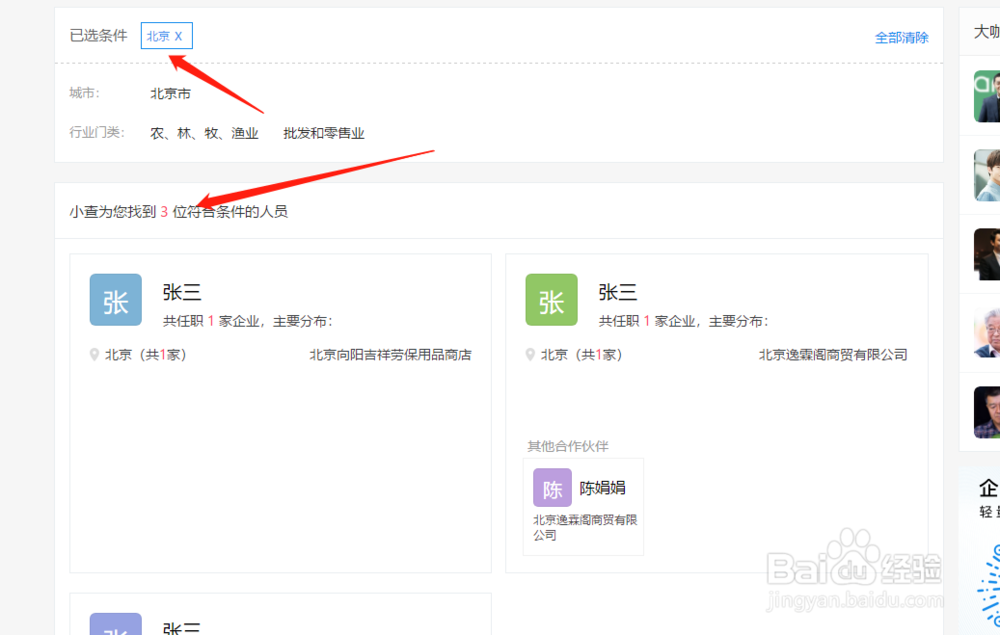Click the blue 张 avatar in bottom card
The width and height of the screenshot is (1000, 635).
pos(115,625)
